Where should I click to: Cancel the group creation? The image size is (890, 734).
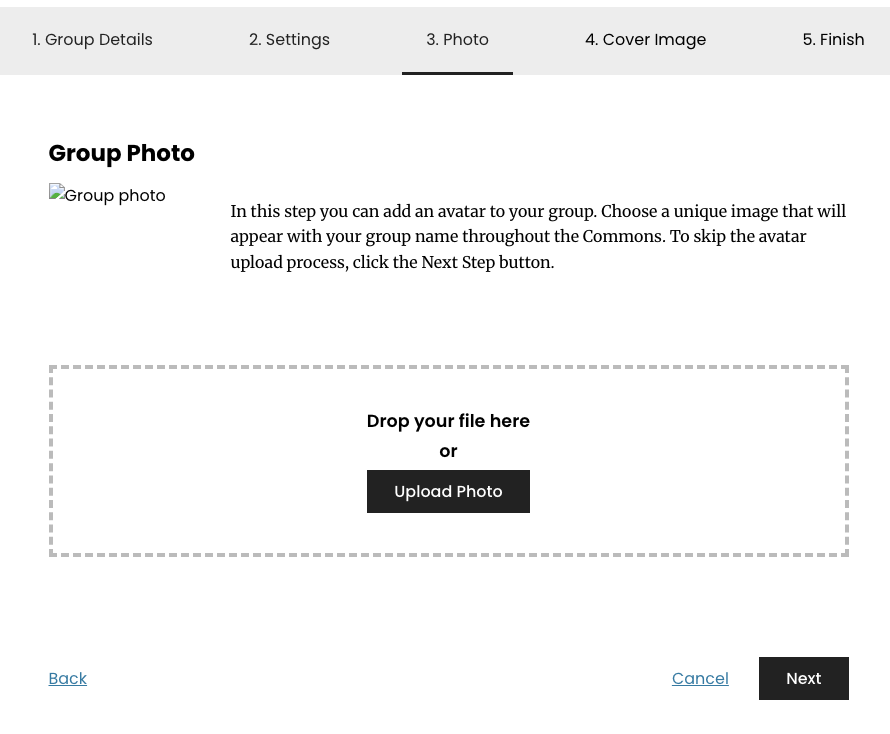[x=700, y=678]
